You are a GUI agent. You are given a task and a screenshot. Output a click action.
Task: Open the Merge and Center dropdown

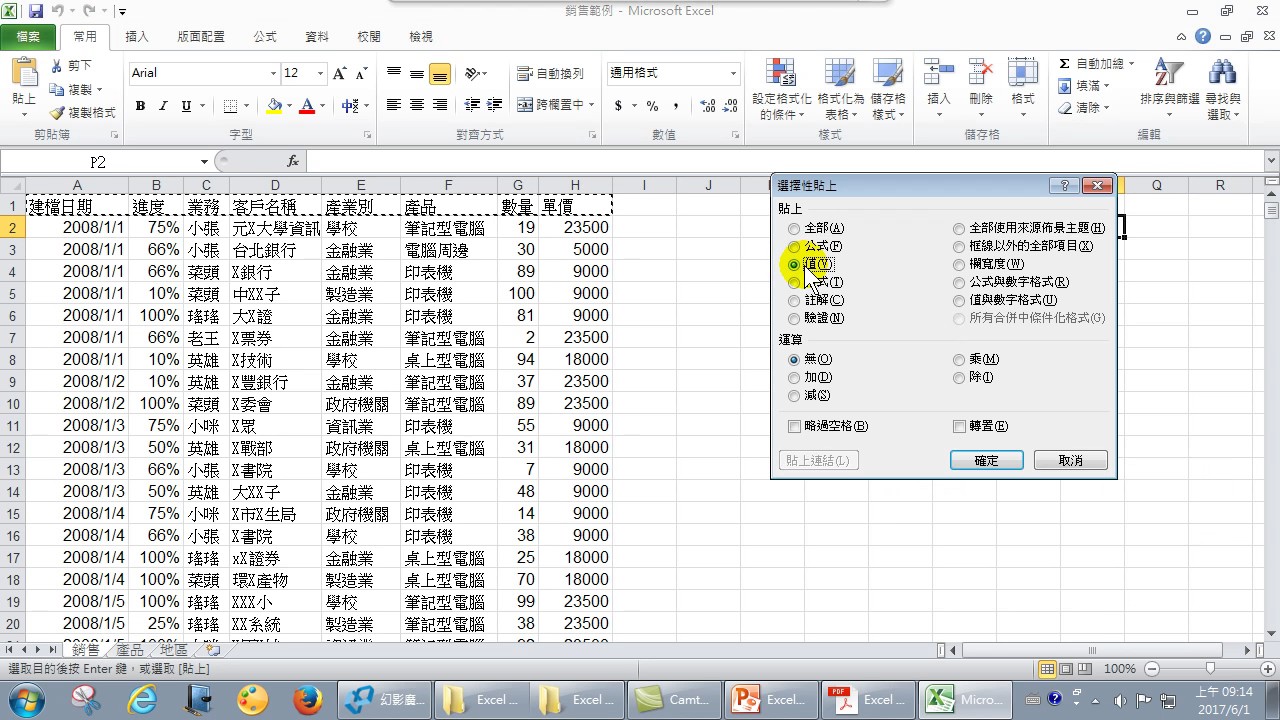[x=592, y=105]
